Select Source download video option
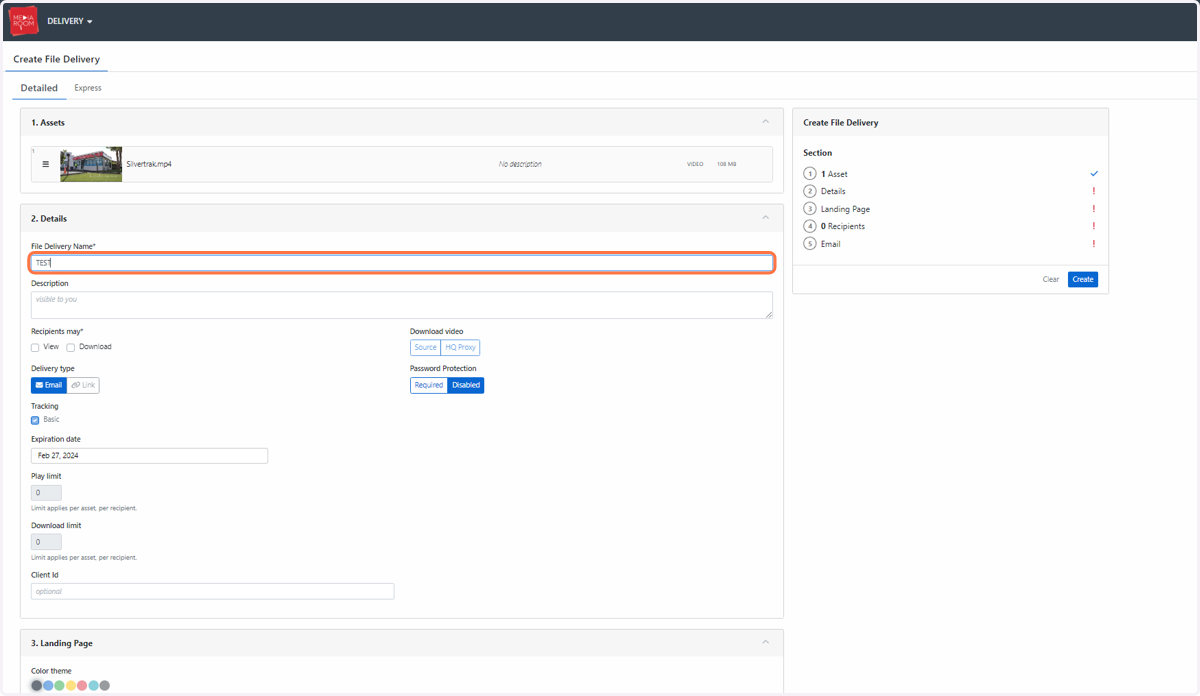 tap(425, 348)
